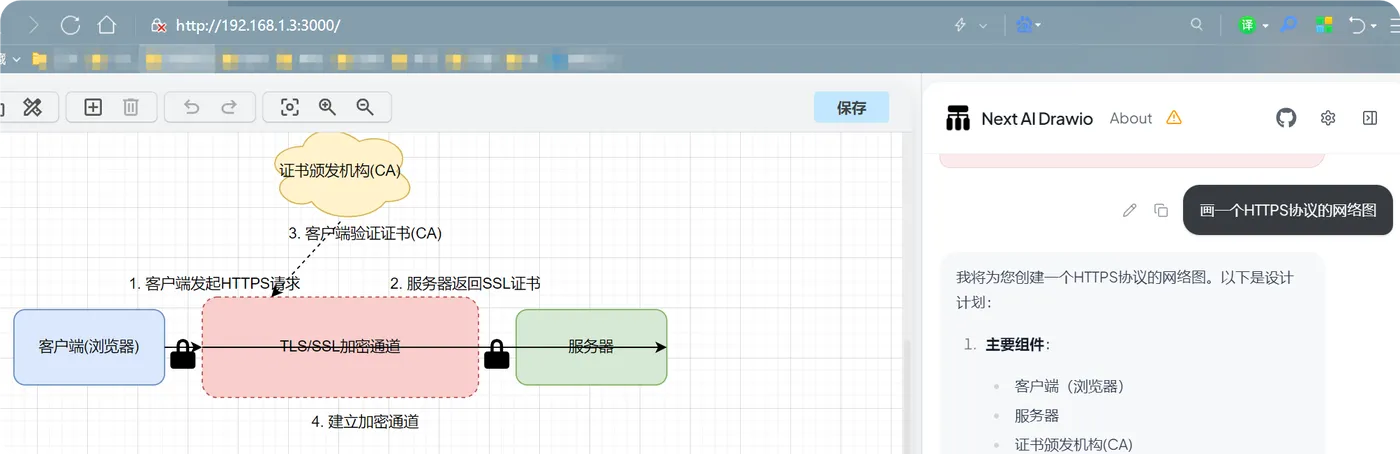
Task: Zoom in on the diagram canvas
Action: (x=327, y=107)
